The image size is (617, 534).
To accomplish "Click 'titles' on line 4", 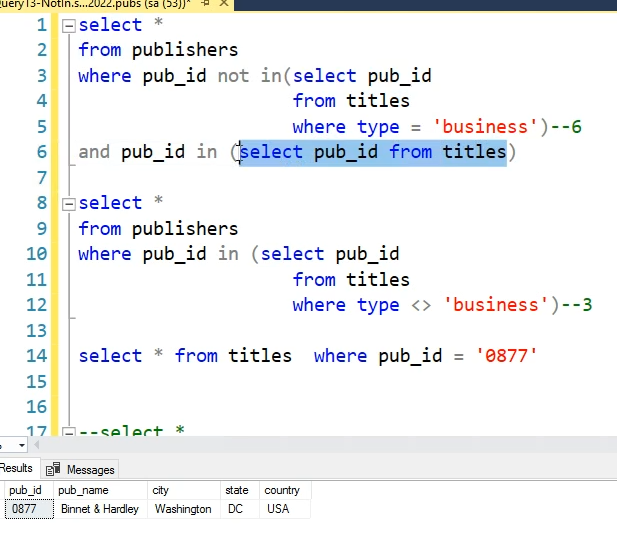I will (378, 101).
